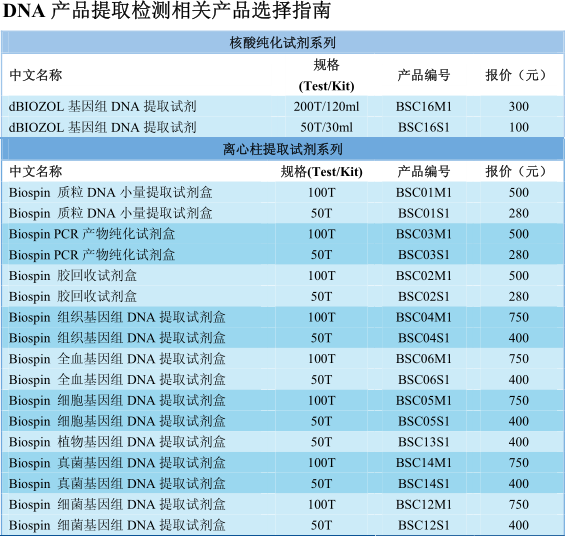Image resolution: width=566 pixels, height=536 pixels.
Task: Click product code BSC06M1
Action: (424, 359)
